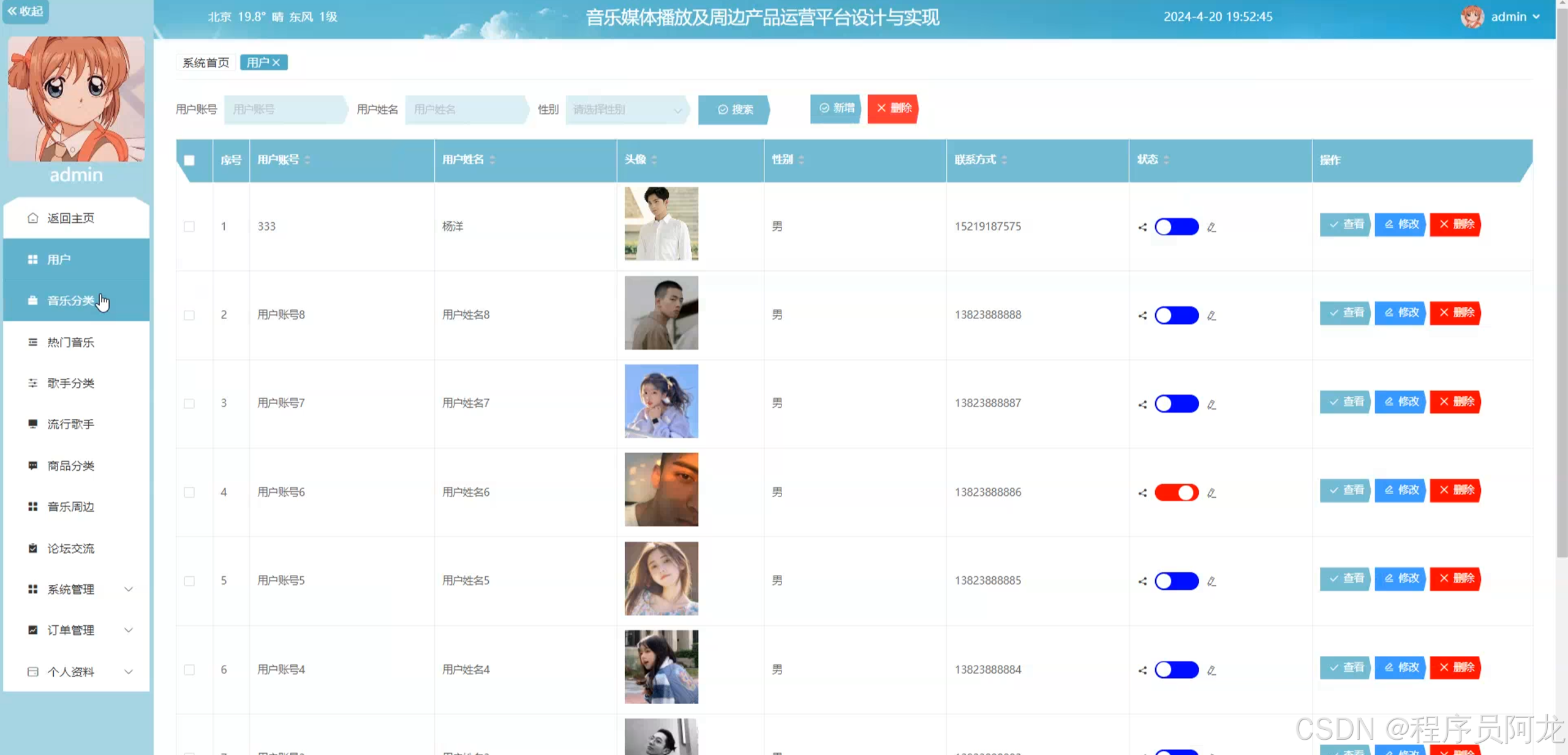Check the select-all checkbox in the table header

tap(189, 160)
